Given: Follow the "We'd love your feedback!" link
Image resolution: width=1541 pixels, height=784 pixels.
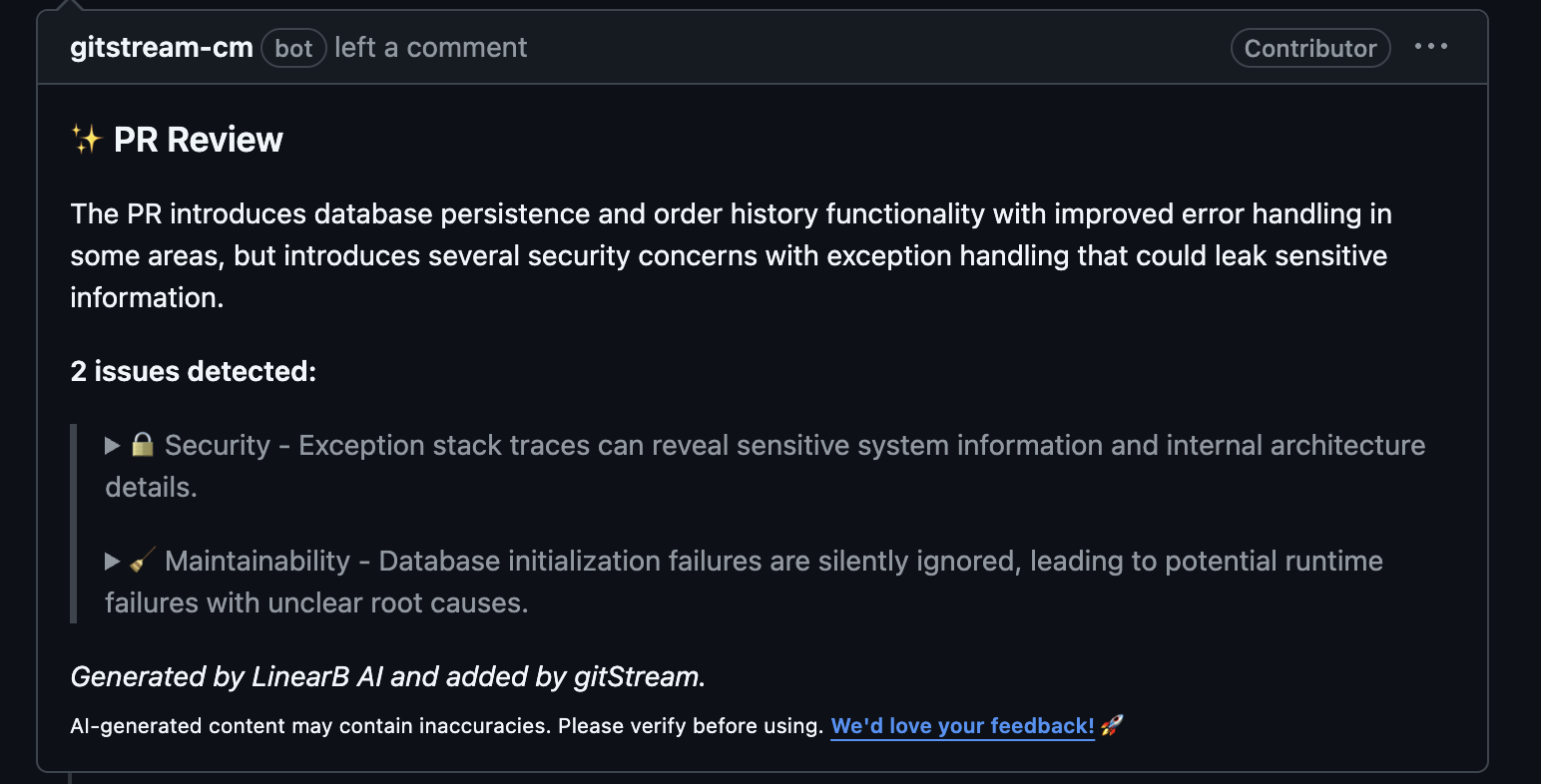Looking at the screenshot, I should point(962,726).
